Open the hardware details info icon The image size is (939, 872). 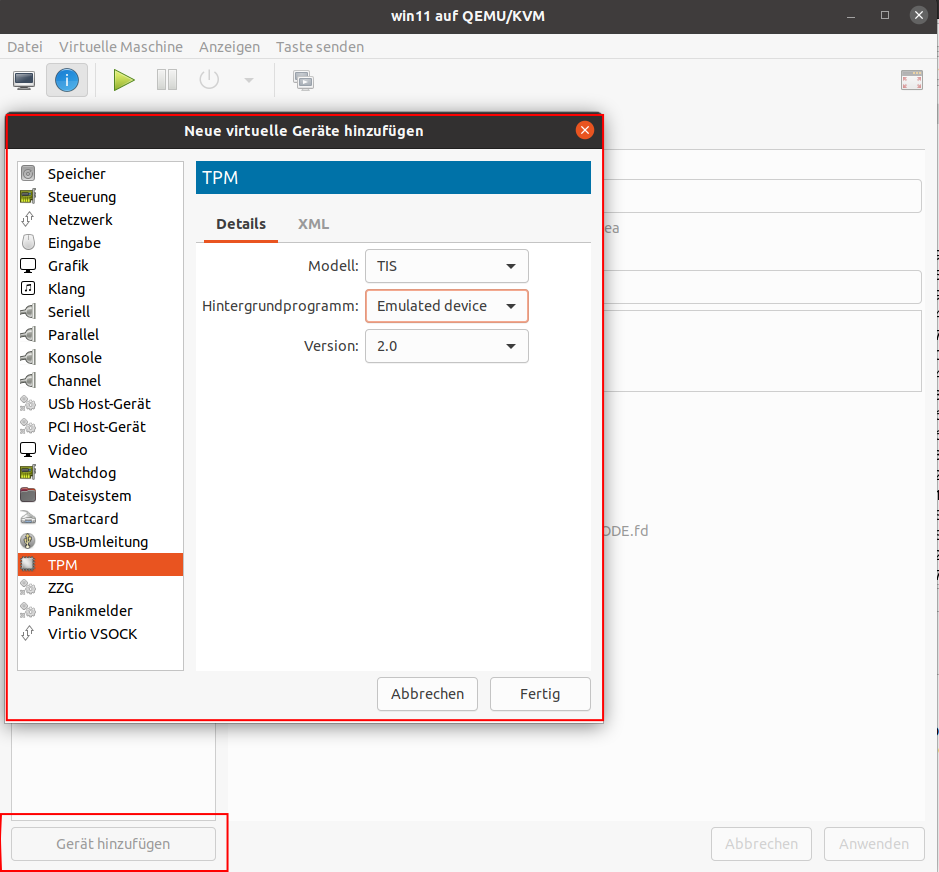click(x=67, y=80)
